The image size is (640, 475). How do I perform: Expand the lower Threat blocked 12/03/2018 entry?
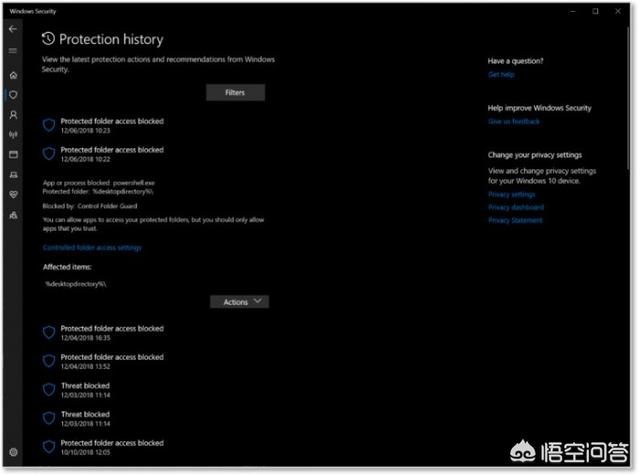(x=77, y=418)
